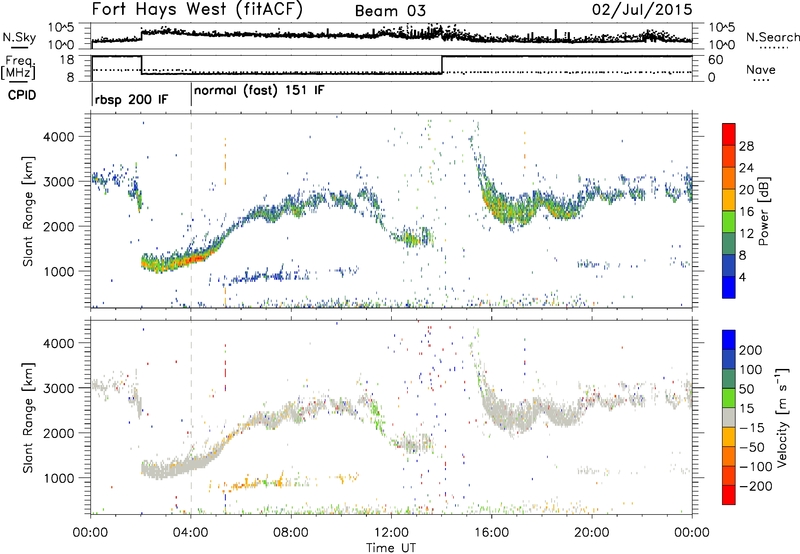This screenshot has height=554, width=800.
Task: Click the '20:00' time axis label
Action: pyautogui.click(x=592, y=533)
